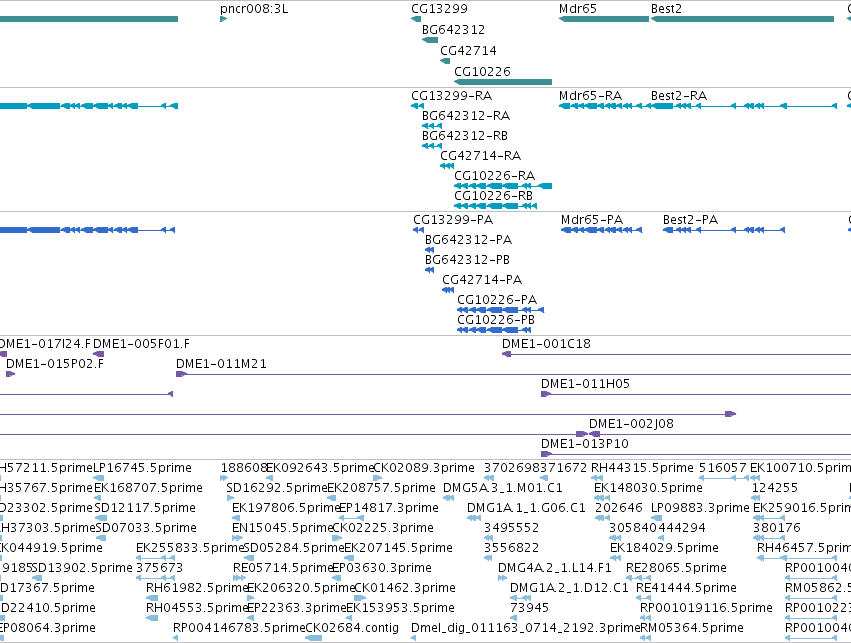Select the CG13299-PA CDS label

(x=453, y=220)
